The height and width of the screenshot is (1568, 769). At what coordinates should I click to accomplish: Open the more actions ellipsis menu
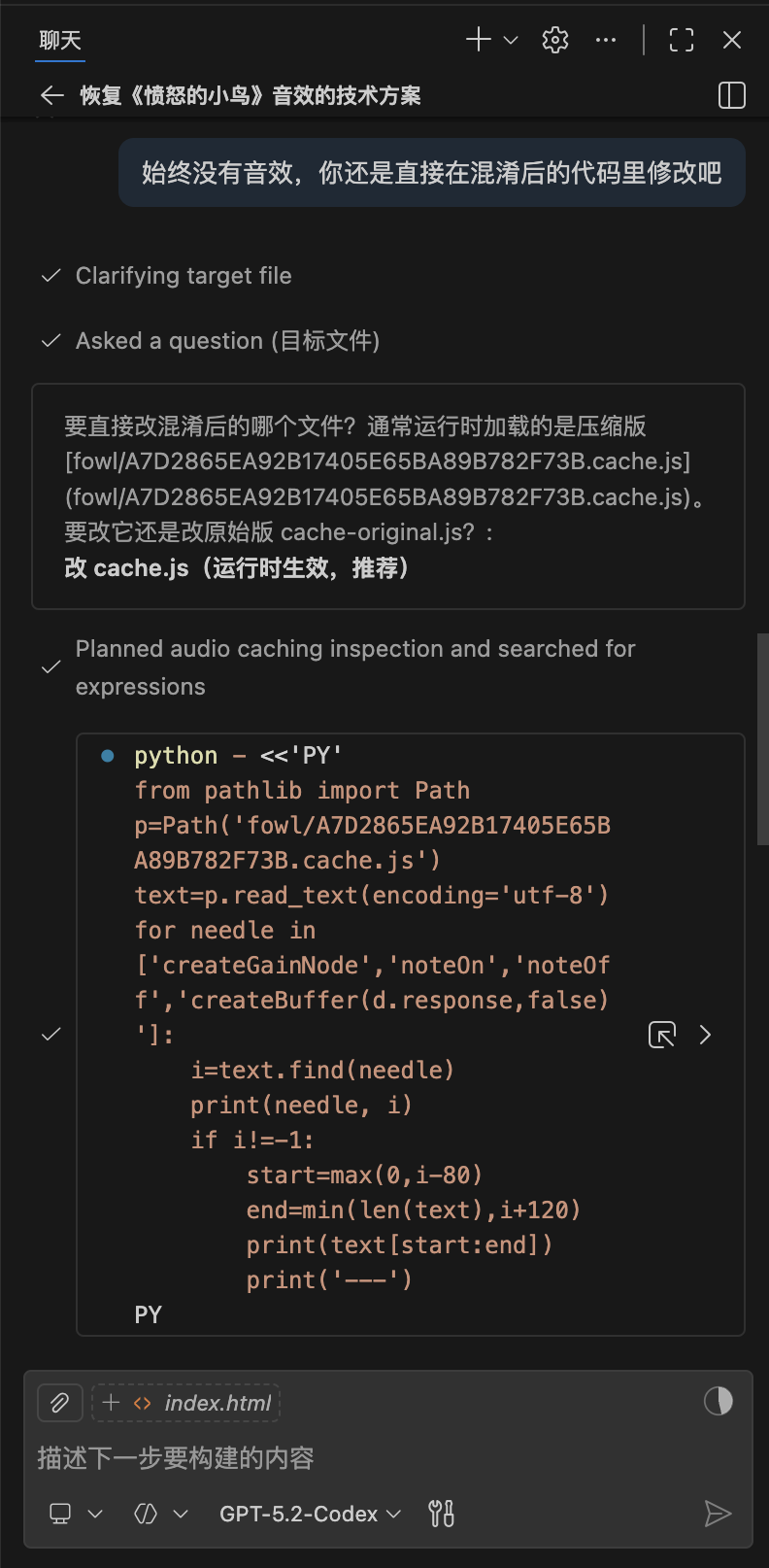(x=606, y=40)
